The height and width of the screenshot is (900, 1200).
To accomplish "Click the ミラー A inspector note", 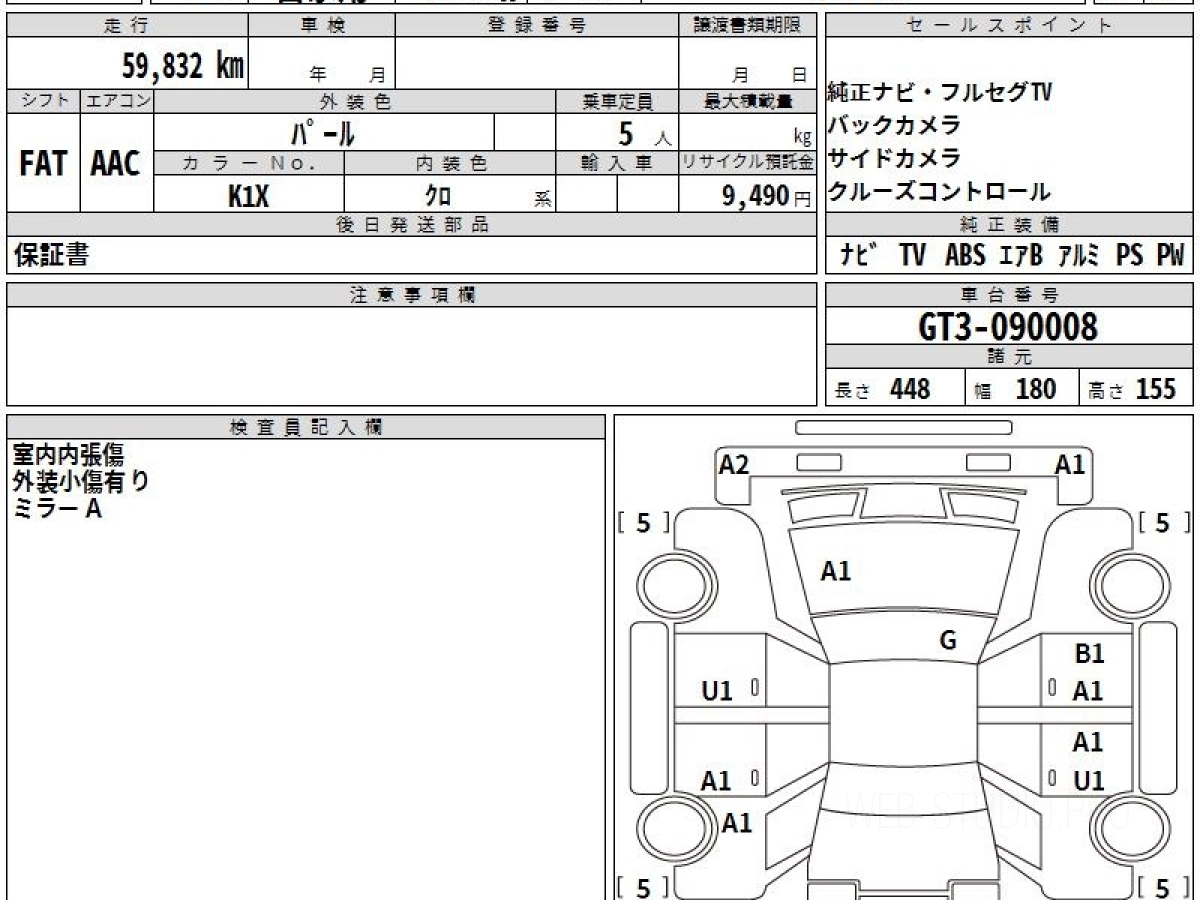I will [x=57, y=509].
